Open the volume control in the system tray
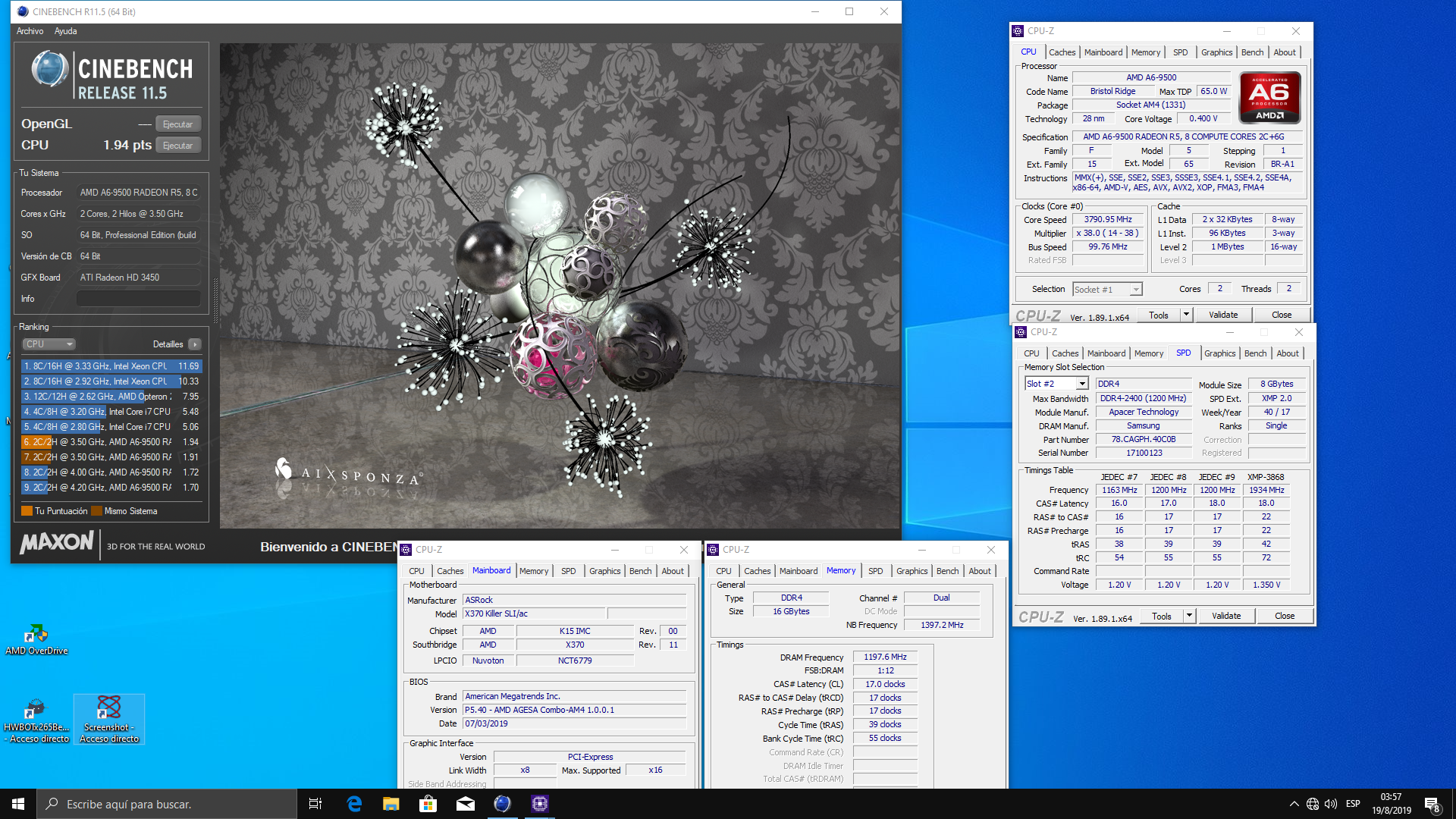The height and width of the screenshot is (819, 1456). click(1331, 804)
